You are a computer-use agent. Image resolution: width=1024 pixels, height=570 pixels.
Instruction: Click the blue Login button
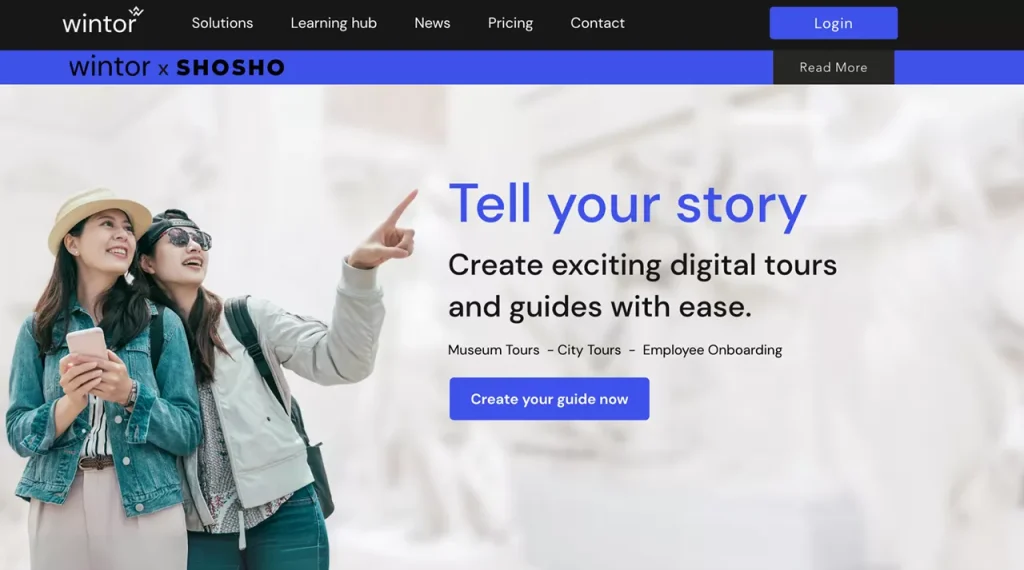click(x=833, y=23)
